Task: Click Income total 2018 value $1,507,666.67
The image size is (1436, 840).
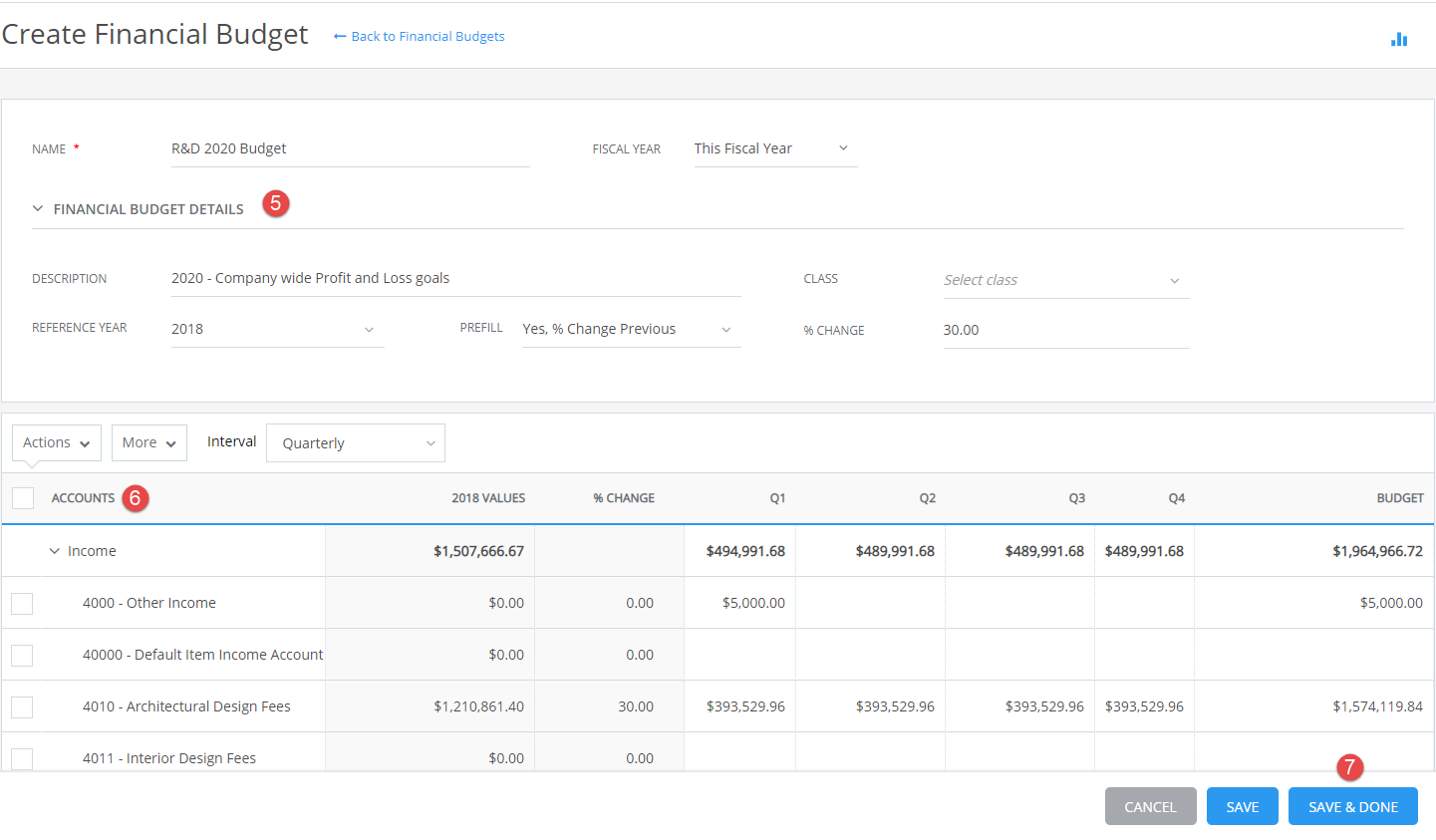Action: [x=478, y=551]
